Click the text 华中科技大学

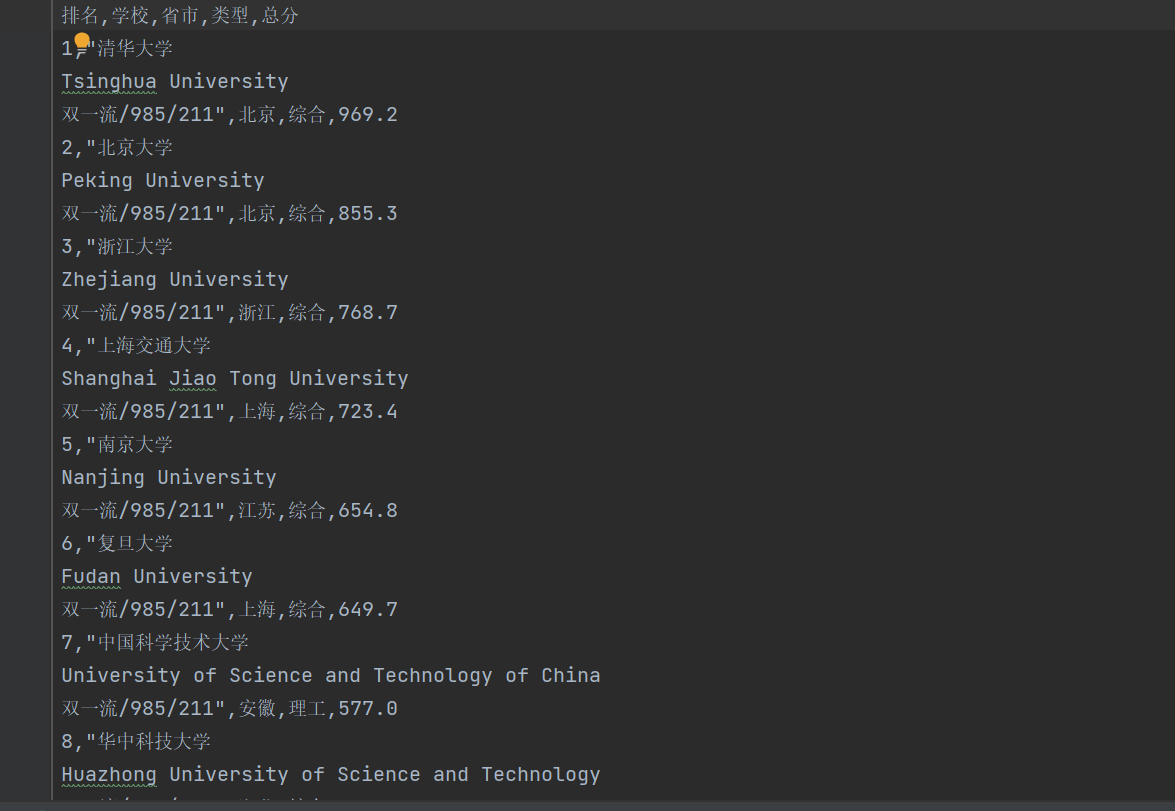154,742
